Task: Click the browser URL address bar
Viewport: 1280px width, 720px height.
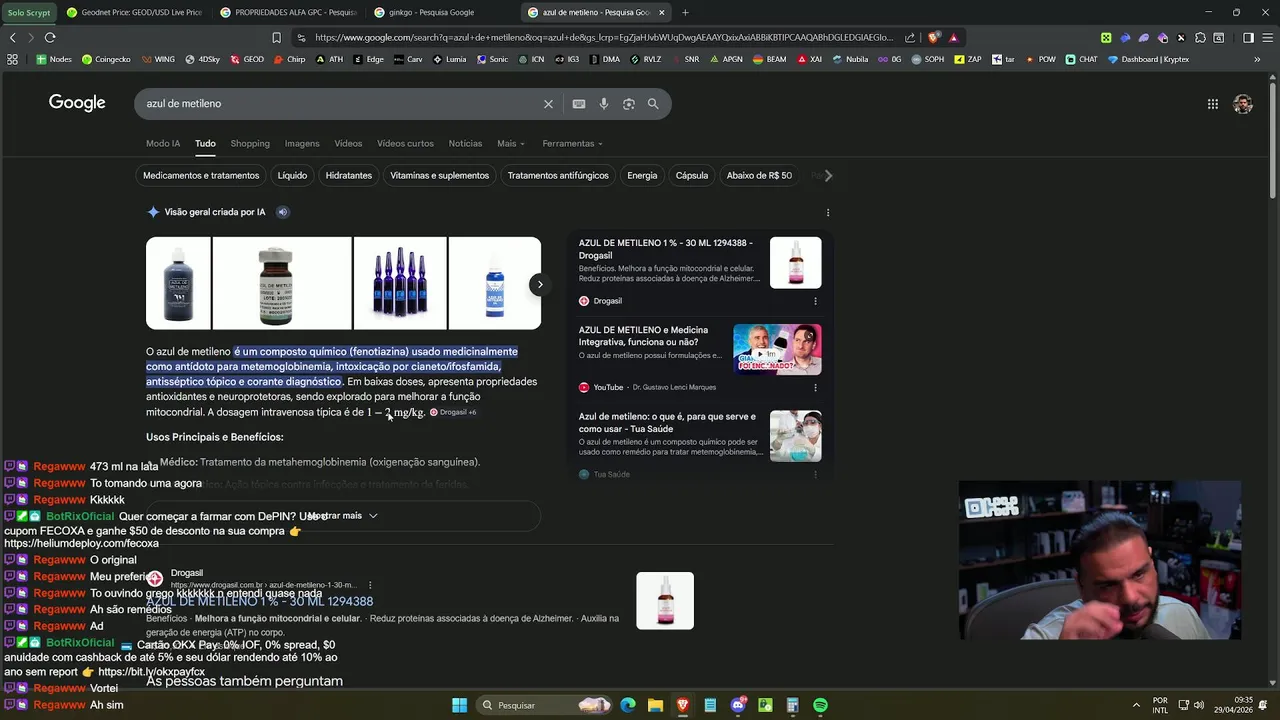Action: (603, 37)
